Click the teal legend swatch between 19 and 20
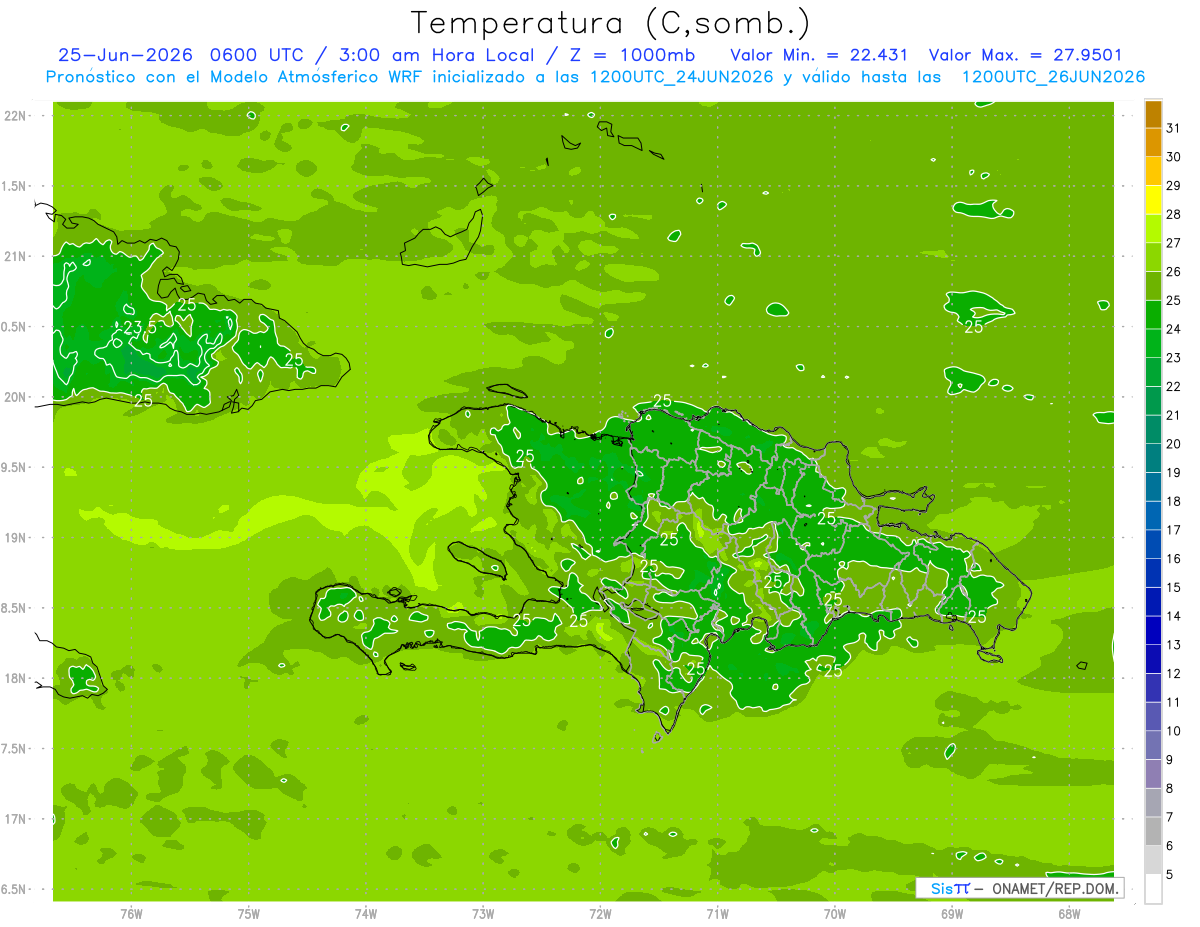Screen dimensions: 1200x927 [x=1153, y=458]
